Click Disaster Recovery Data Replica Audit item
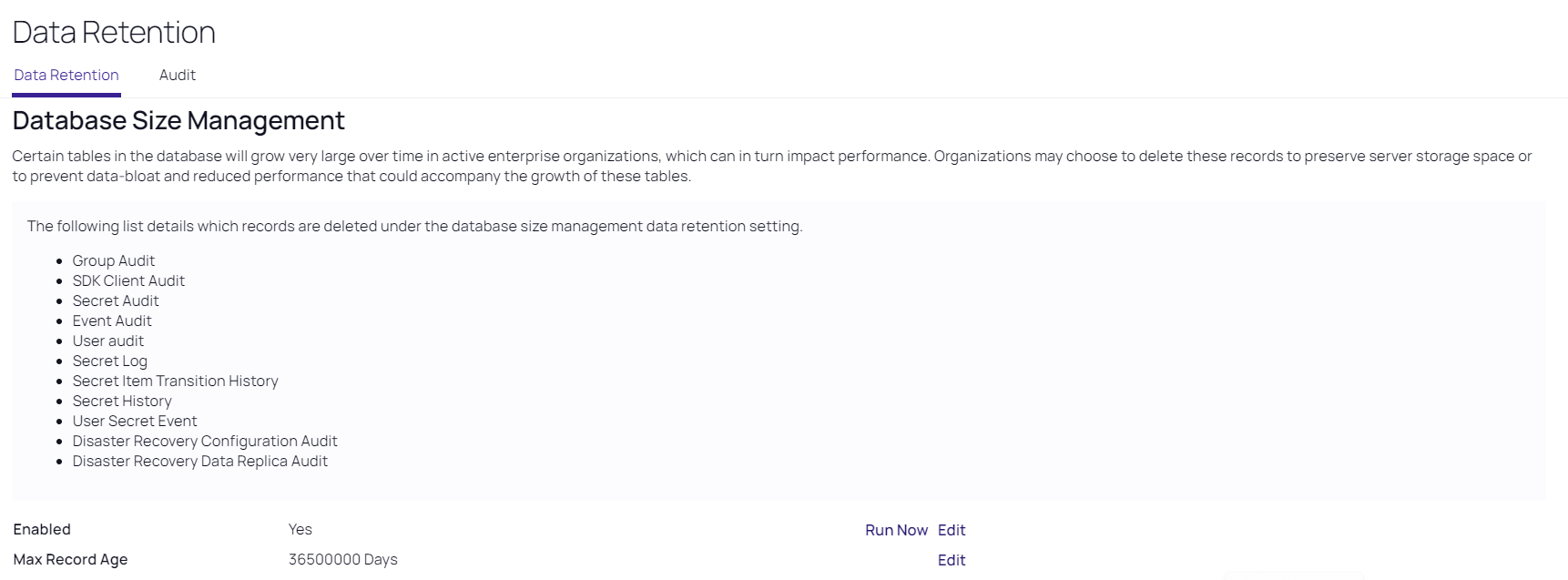Viewport: 1568px width, 580px height. click(x=200, y=462)
